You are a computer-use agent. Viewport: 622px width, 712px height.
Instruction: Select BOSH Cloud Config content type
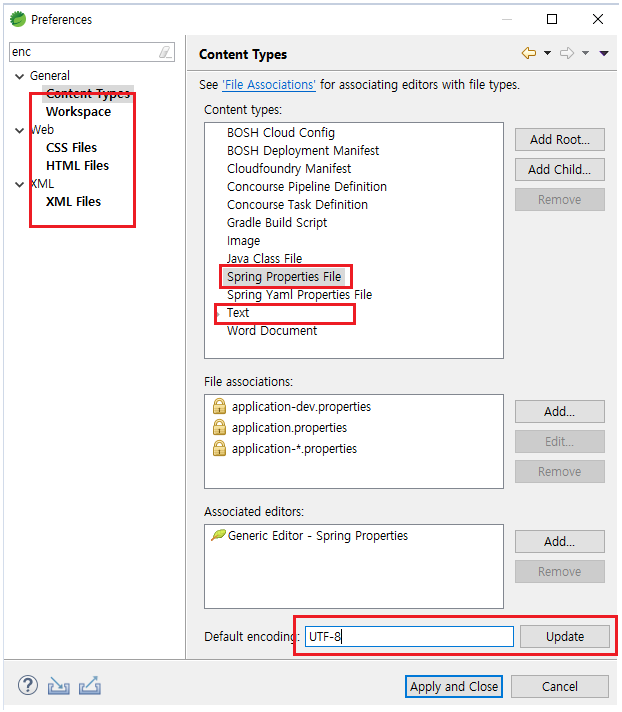(281, 133)
